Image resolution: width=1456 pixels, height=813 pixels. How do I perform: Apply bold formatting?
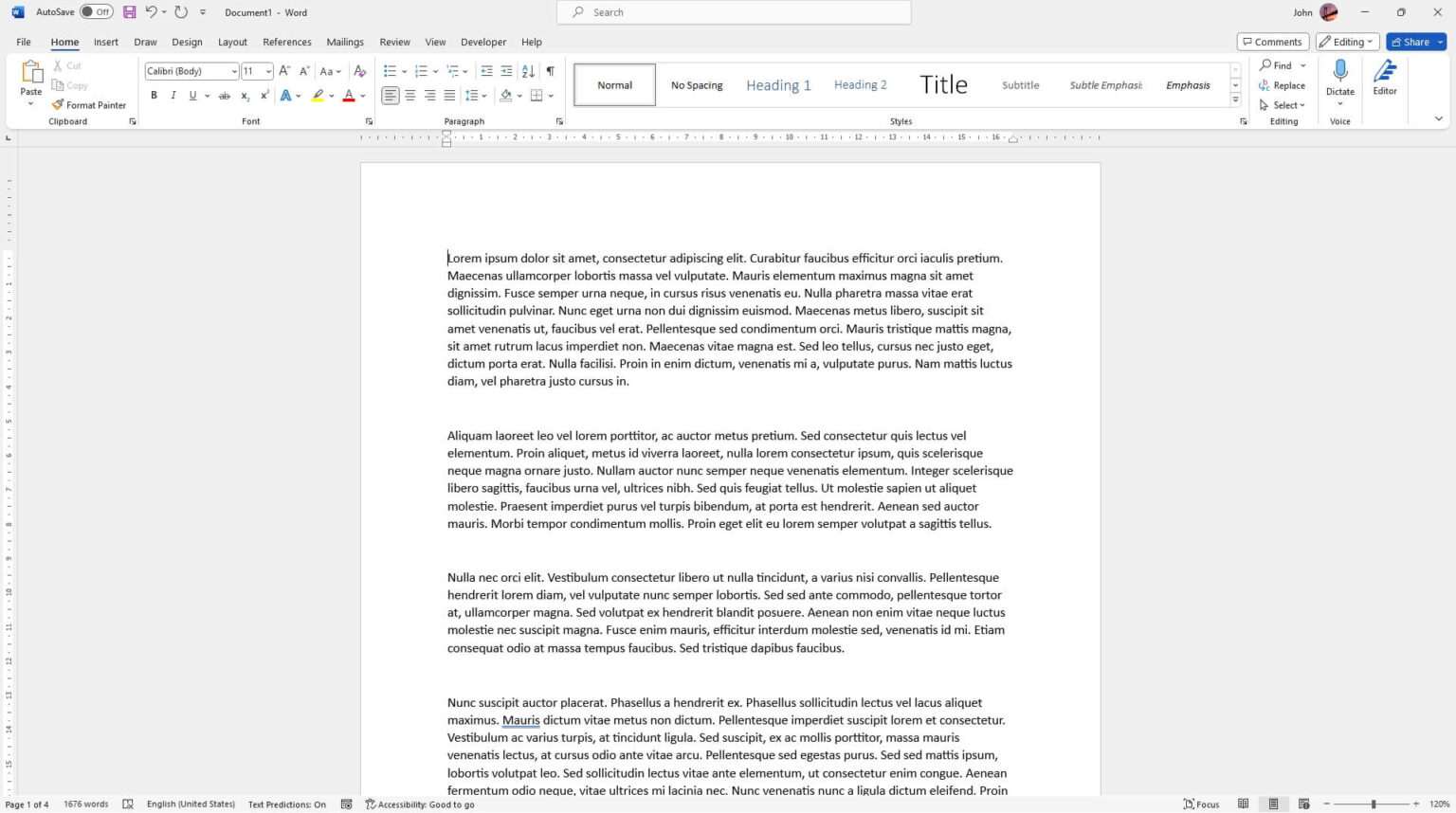pos(154,95)
